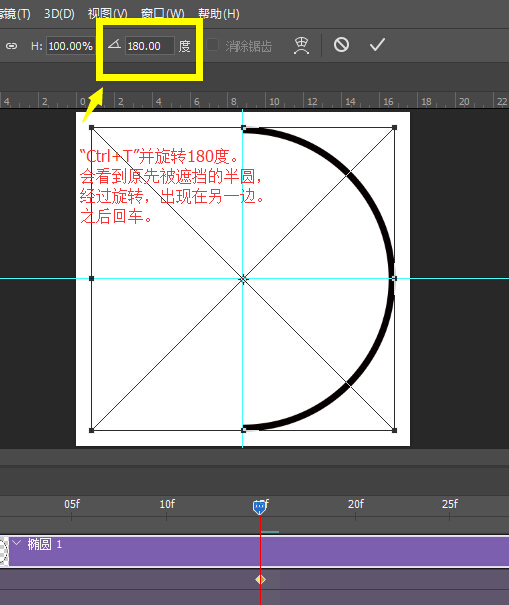Click the top-left transform handle
The height and width of the screenshot is (605, 509).
91,127
